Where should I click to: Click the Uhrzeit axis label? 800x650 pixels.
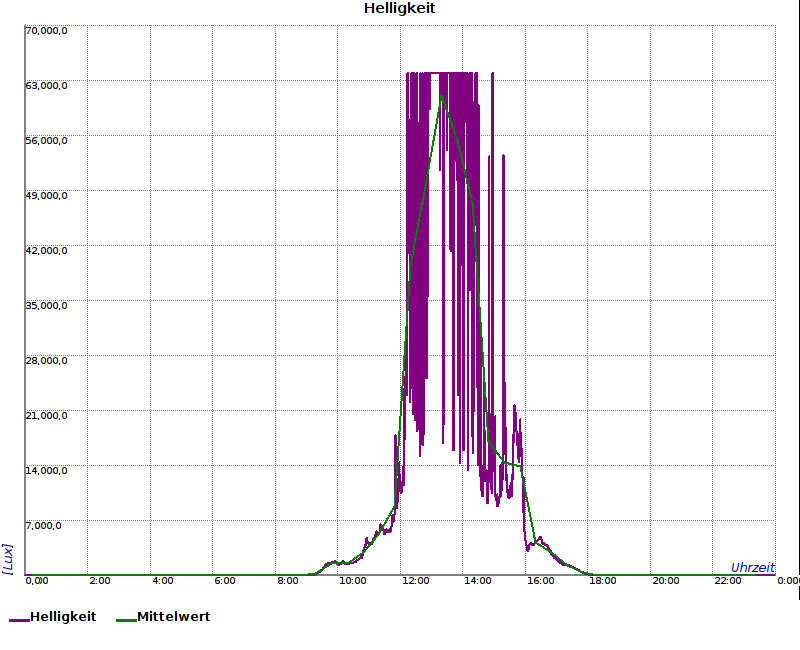click(x=753, y=568)
